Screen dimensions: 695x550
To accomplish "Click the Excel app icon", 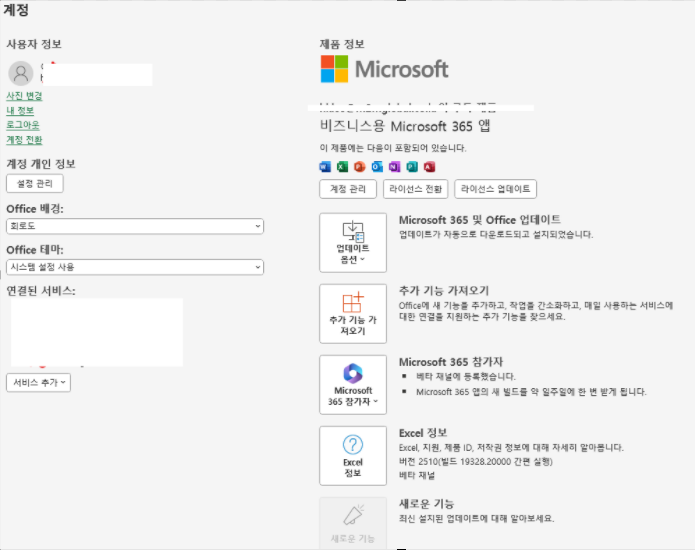I will [342, 167].
